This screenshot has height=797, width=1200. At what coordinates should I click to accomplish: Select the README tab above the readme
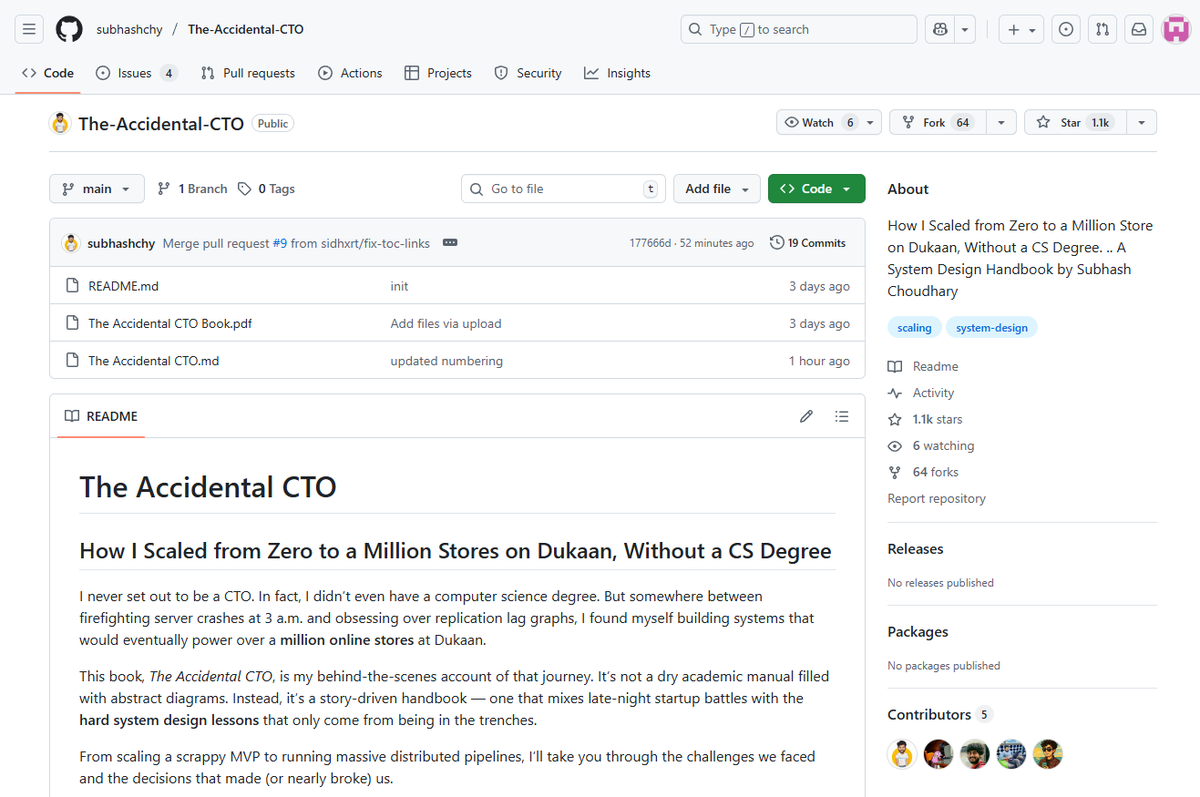click(101, 416)
